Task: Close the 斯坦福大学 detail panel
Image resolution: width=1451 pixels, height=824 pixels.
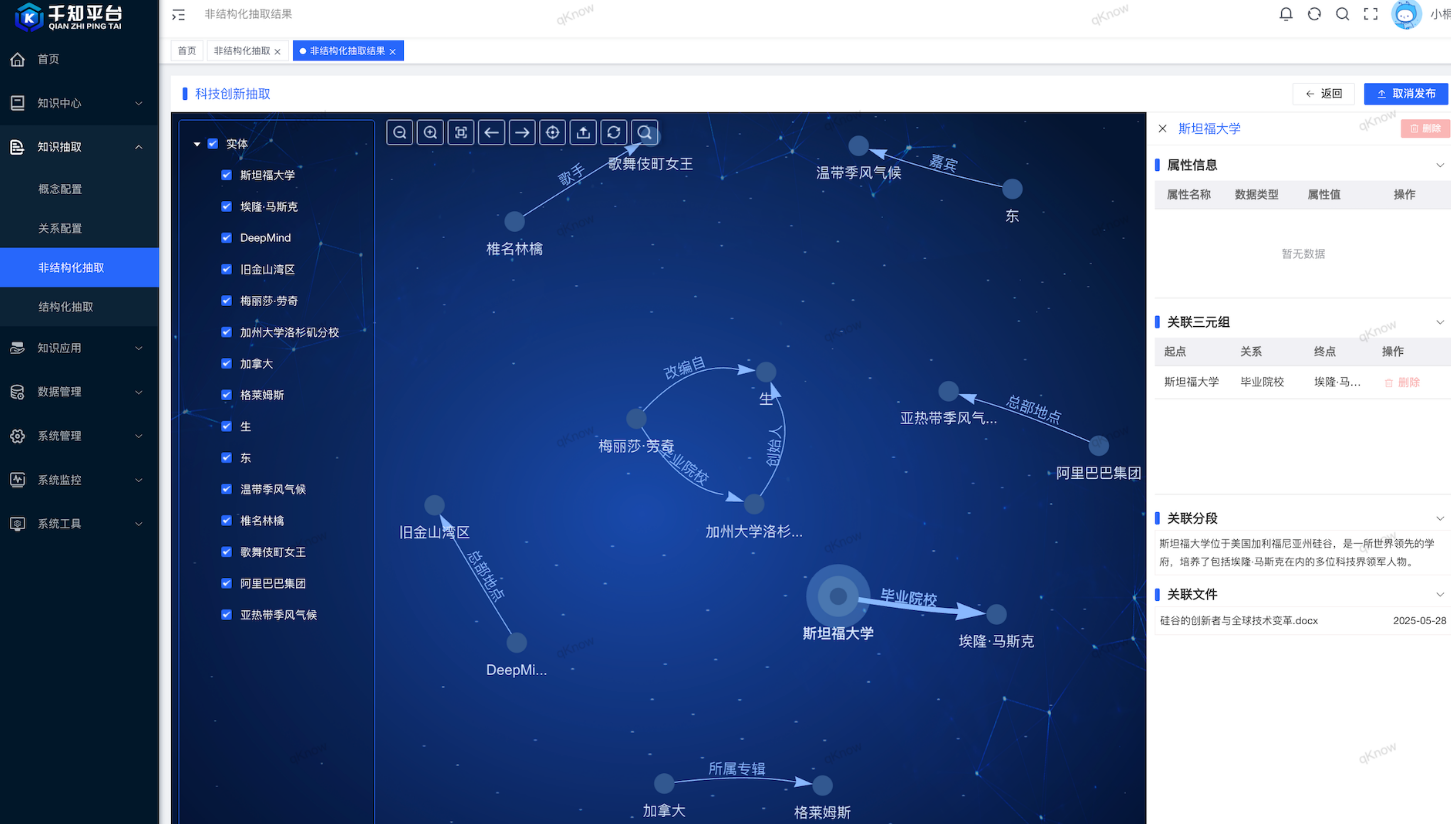Action: [x=1163, y=128]
